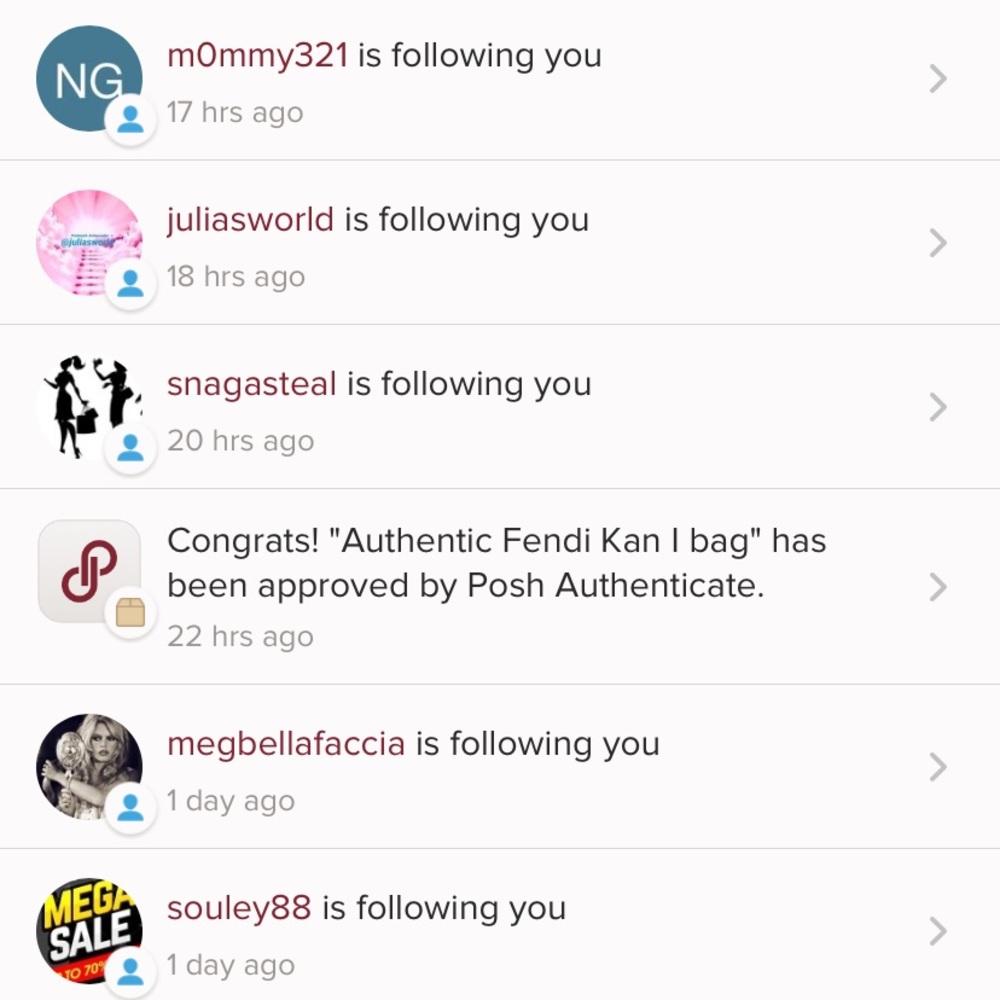Viewport: 1000px width, 1000px height.
Task: Expand souley88 notification chevron
Action: (938, 931)
